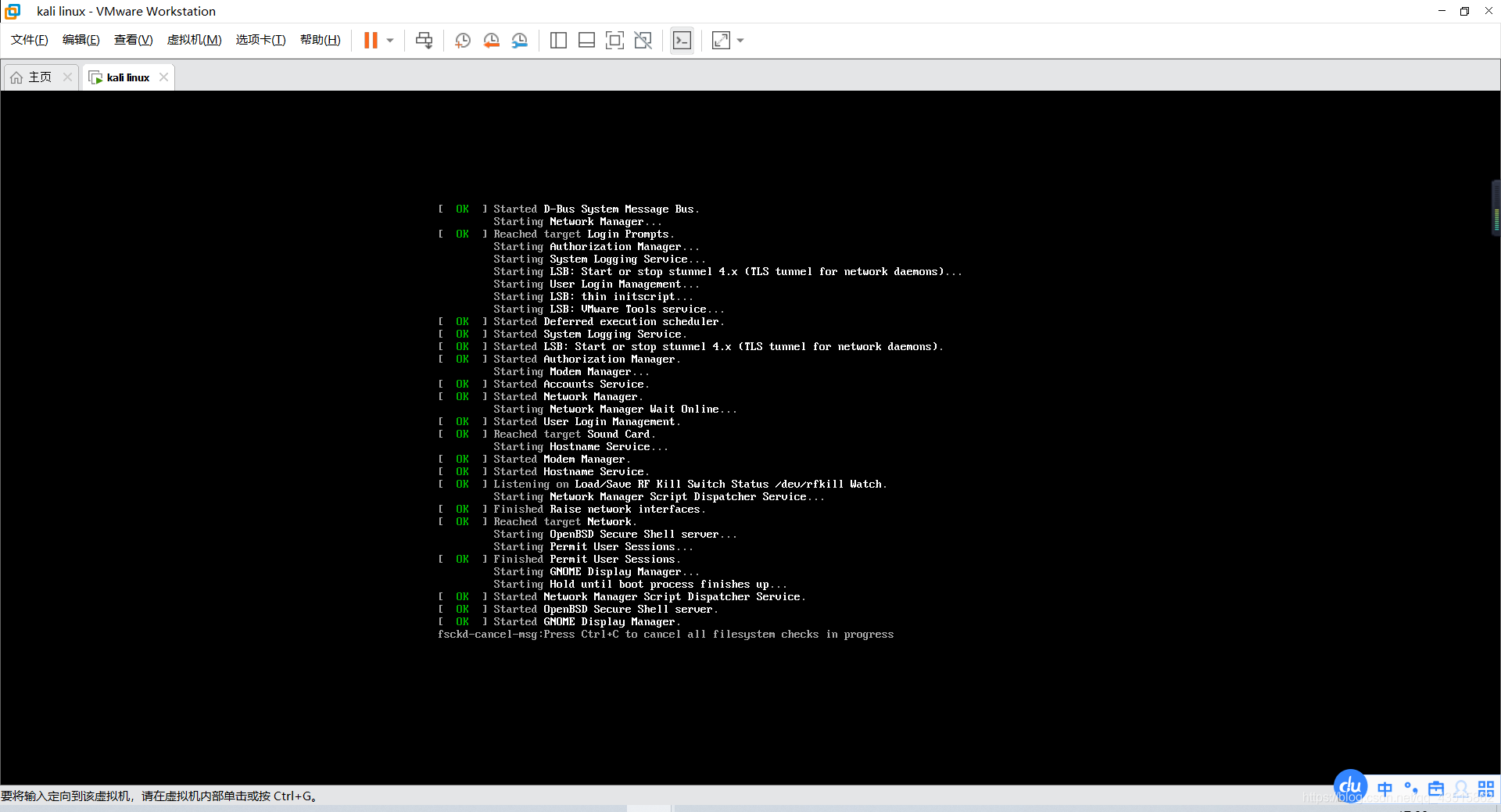
Task: Toggle Chinese input mode 中 indicator
Action: (1385, 789)
